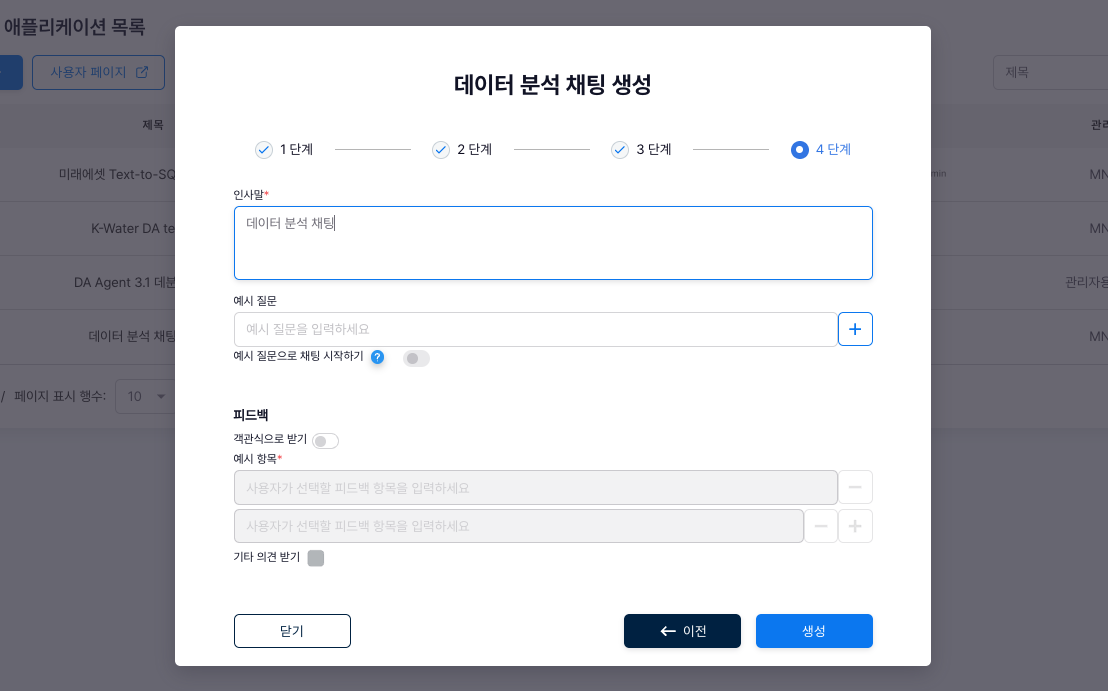
Task: Open the 사용자 페이지 external link
Action: (x=98, y=72)
